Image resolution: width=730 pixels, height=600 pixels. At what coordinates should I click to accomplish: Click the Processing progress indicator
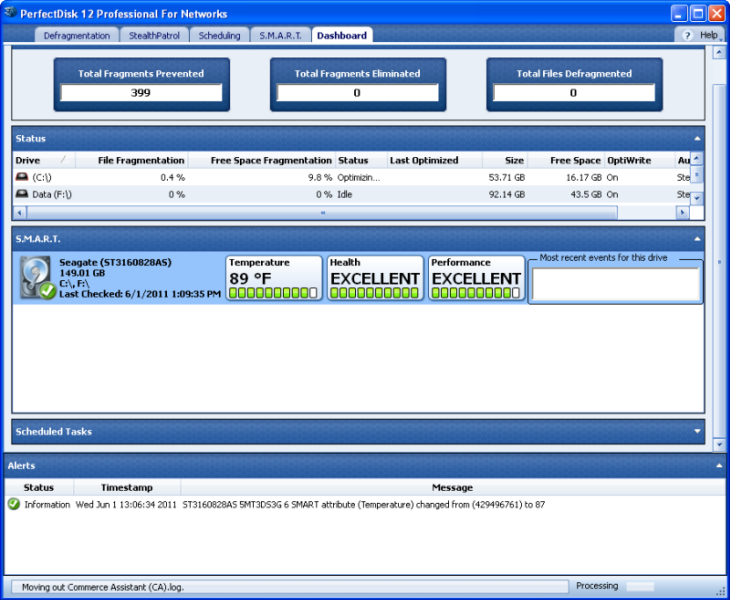pyautogui.click(x=640, y=587)
